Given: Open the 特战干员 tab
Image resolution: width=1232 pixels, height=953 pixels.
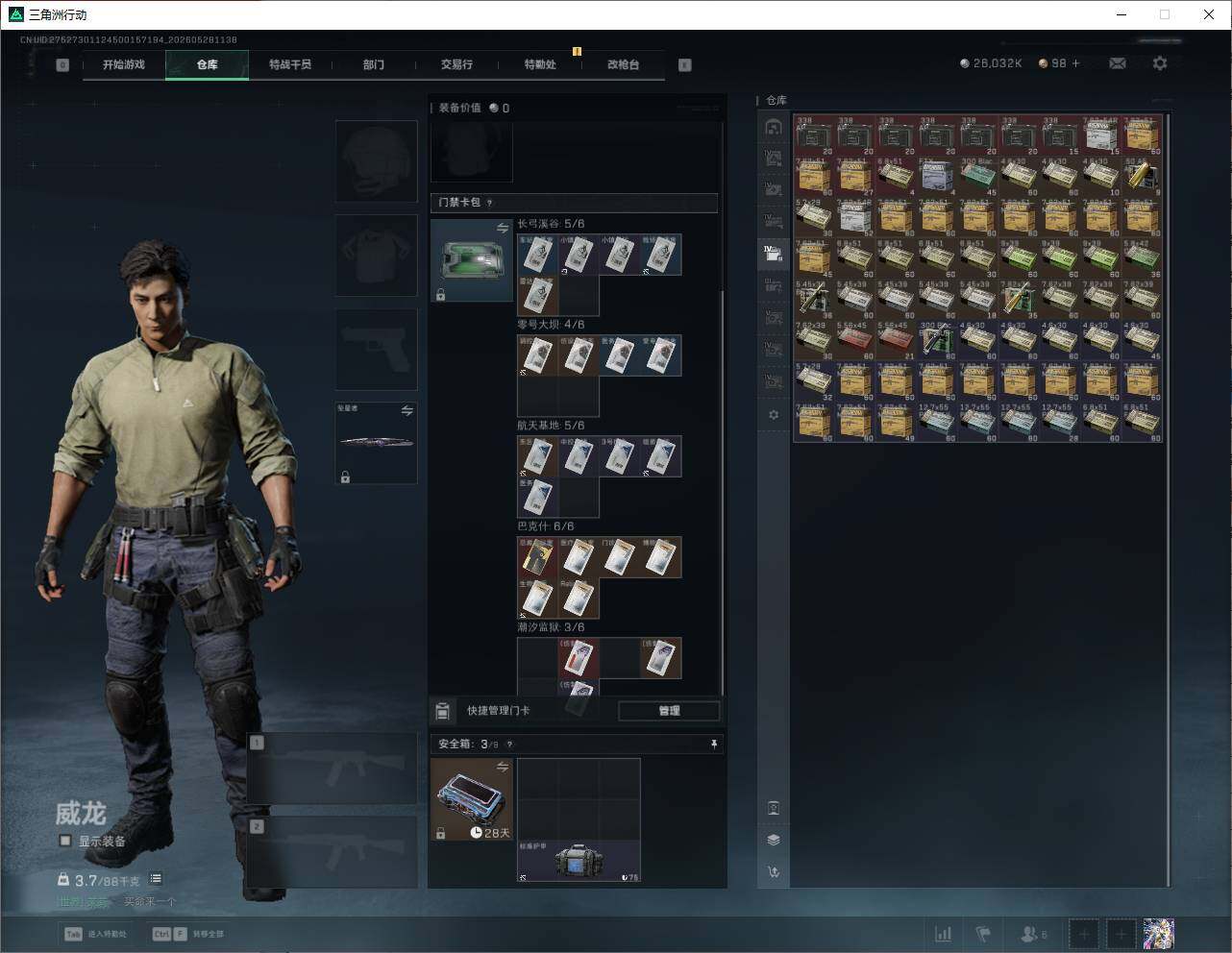Looking at the screenshot, I should tap(289, 64).
